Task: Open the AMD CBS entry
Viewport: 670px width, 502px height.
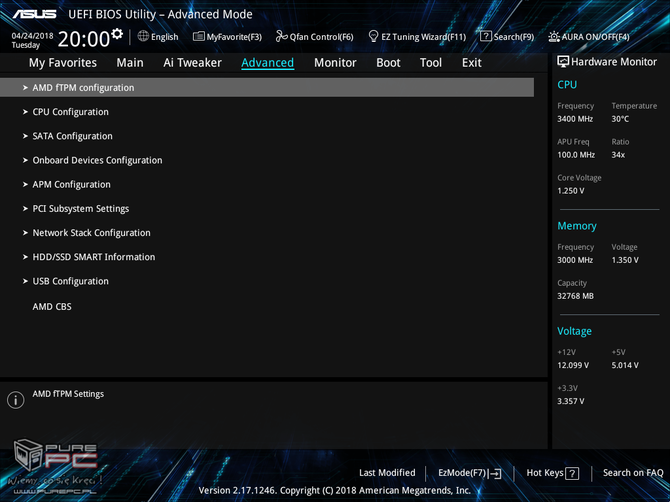Action: 52,307
